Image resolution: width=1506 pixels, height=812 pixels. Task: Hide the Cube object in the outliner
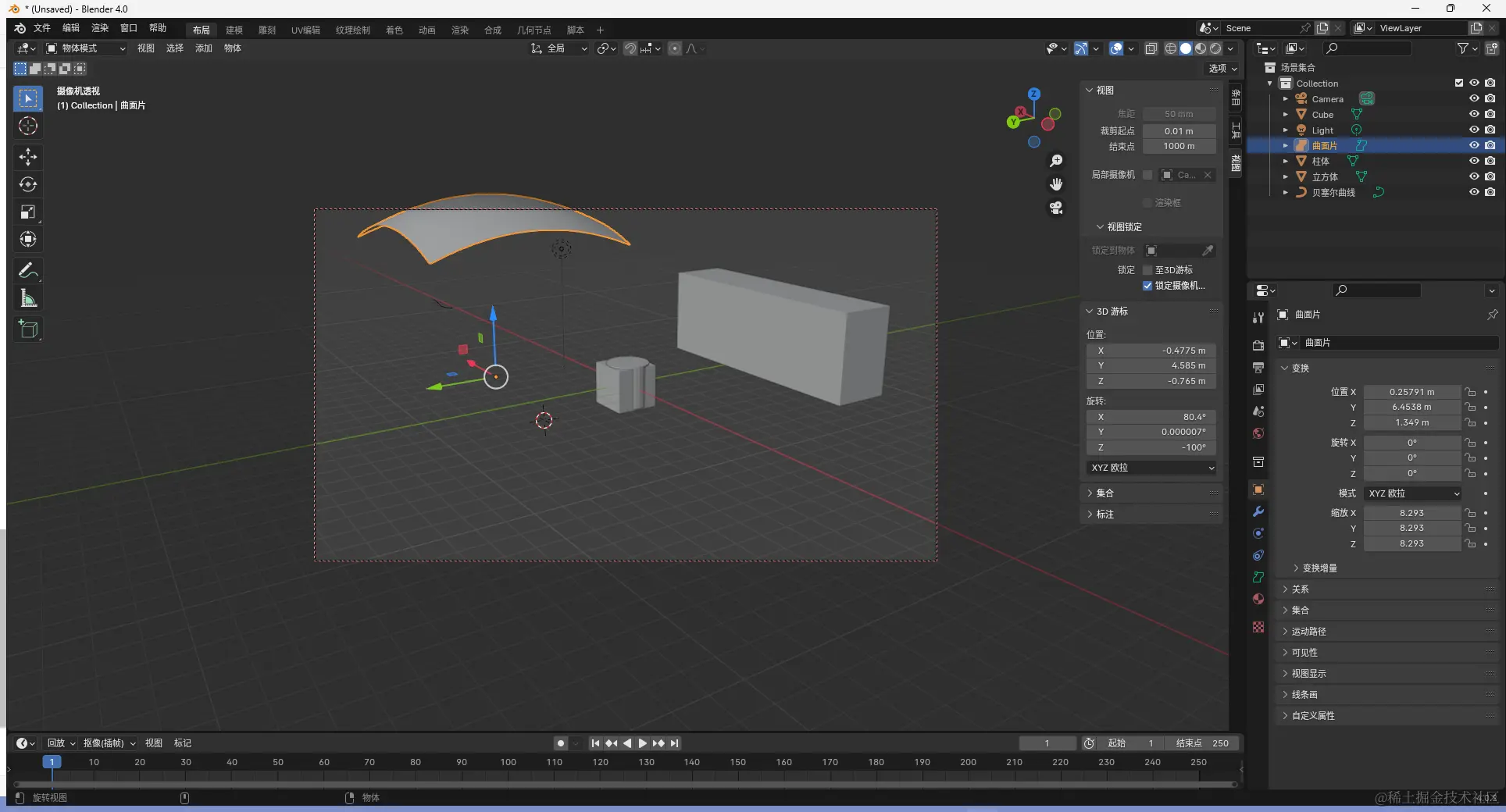pos(1474,114)
